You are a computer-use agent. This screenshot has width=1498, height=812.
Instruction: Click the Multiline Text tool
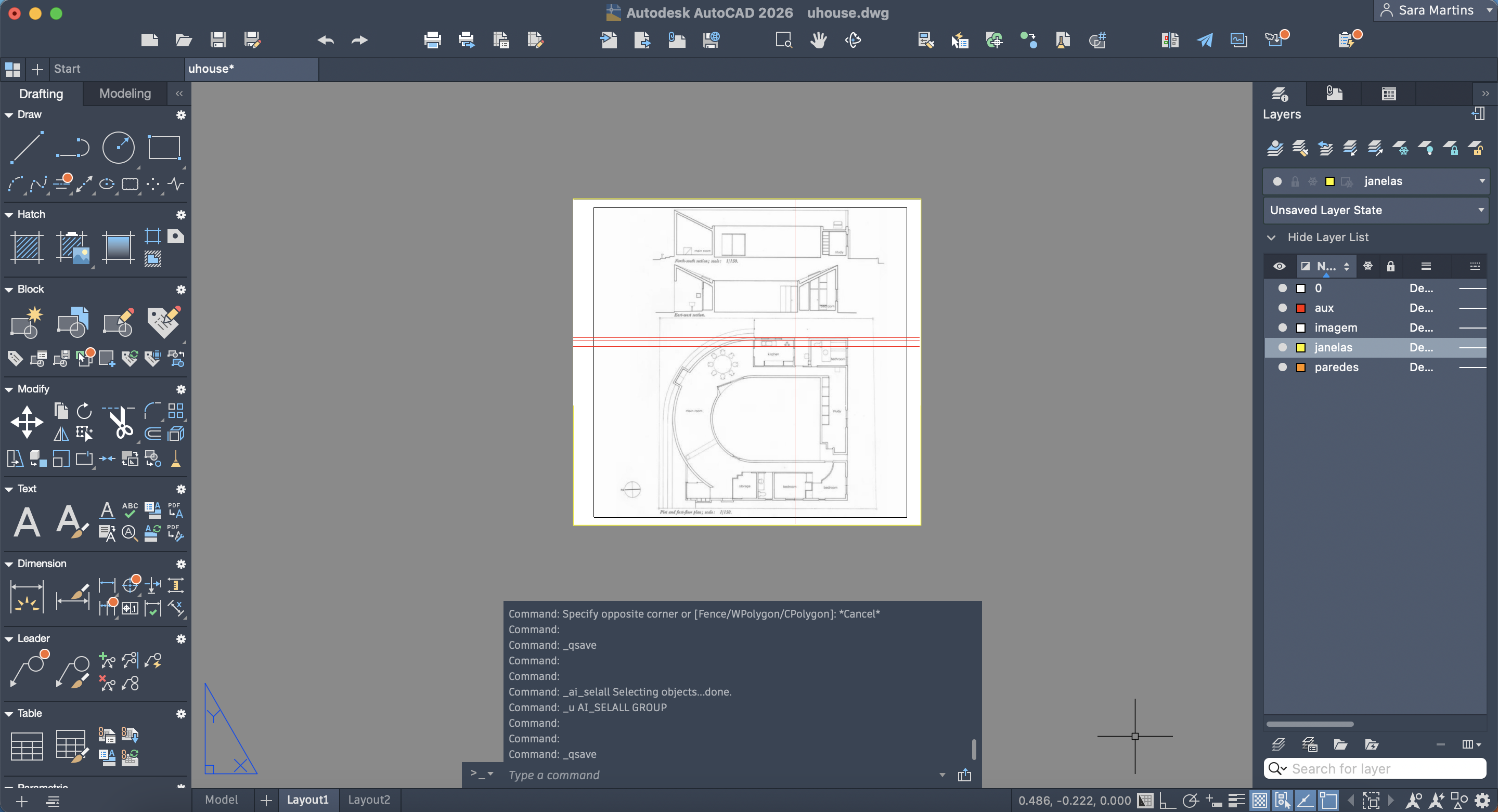27,521
